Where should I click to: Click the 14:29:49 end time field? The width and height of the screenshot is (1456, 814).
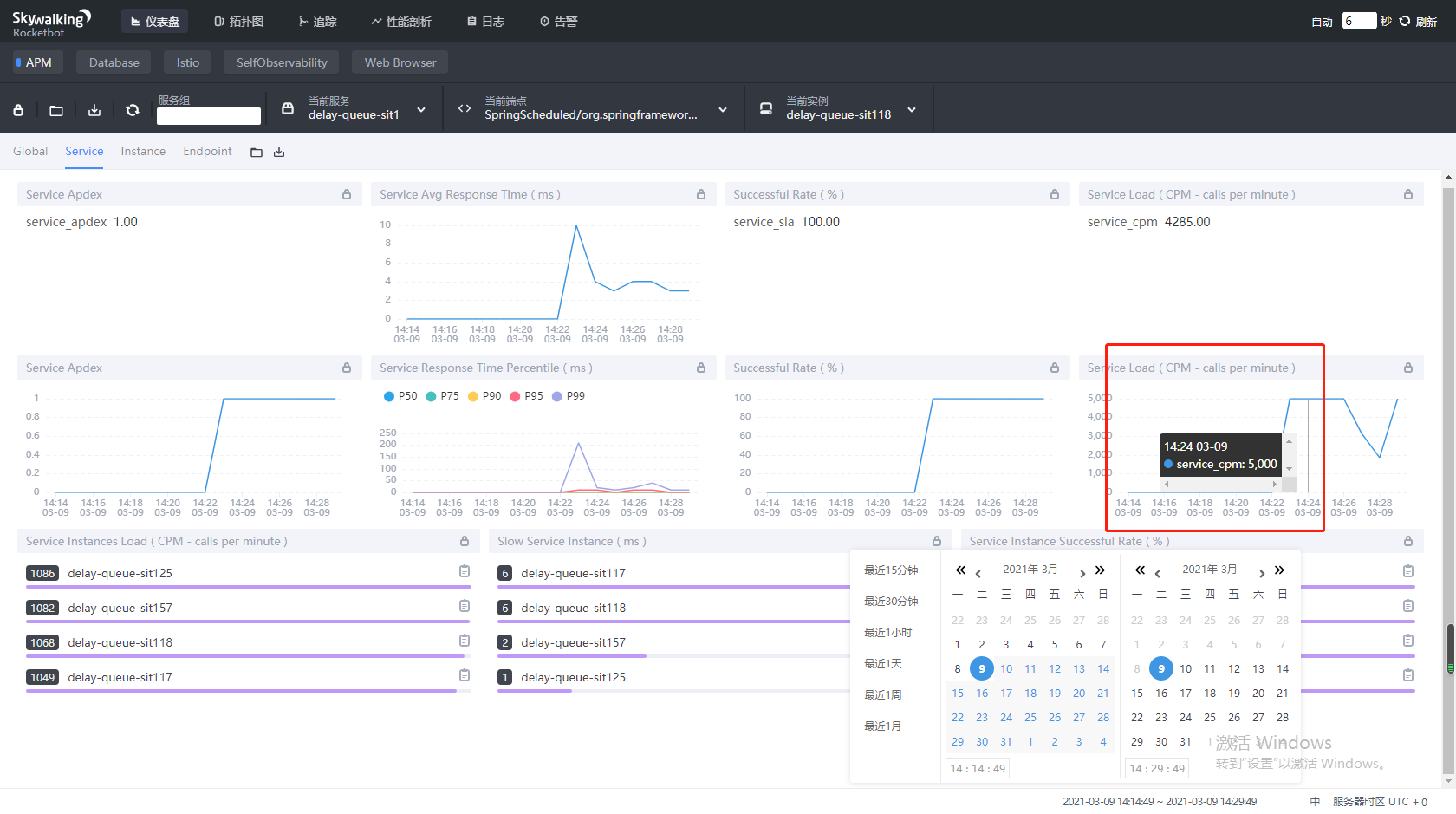pyautogui.click(x=1157, y=769)
